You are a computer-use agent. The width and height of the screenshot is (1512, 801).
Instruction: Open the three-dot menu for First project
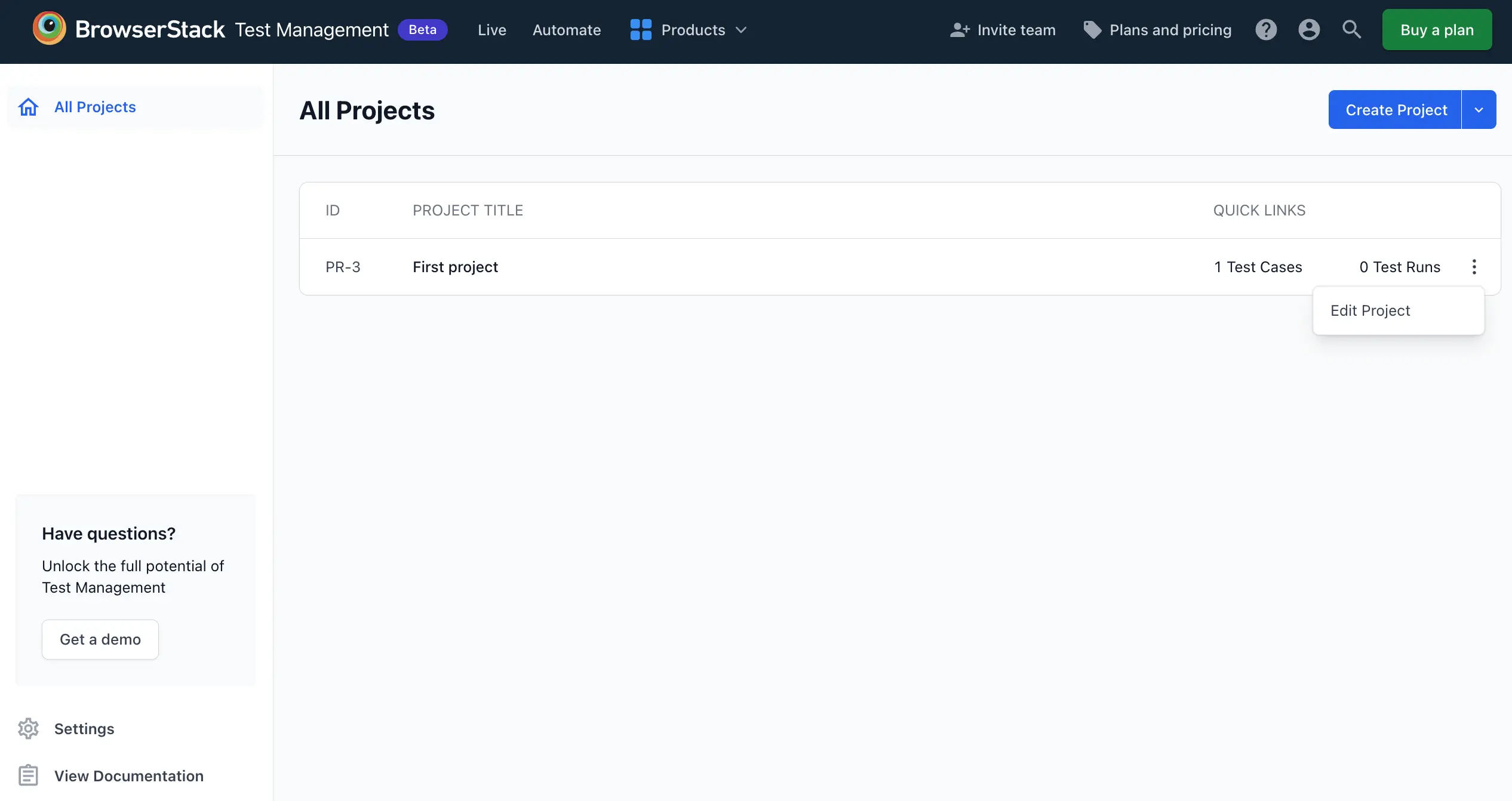coord(1474,267)
